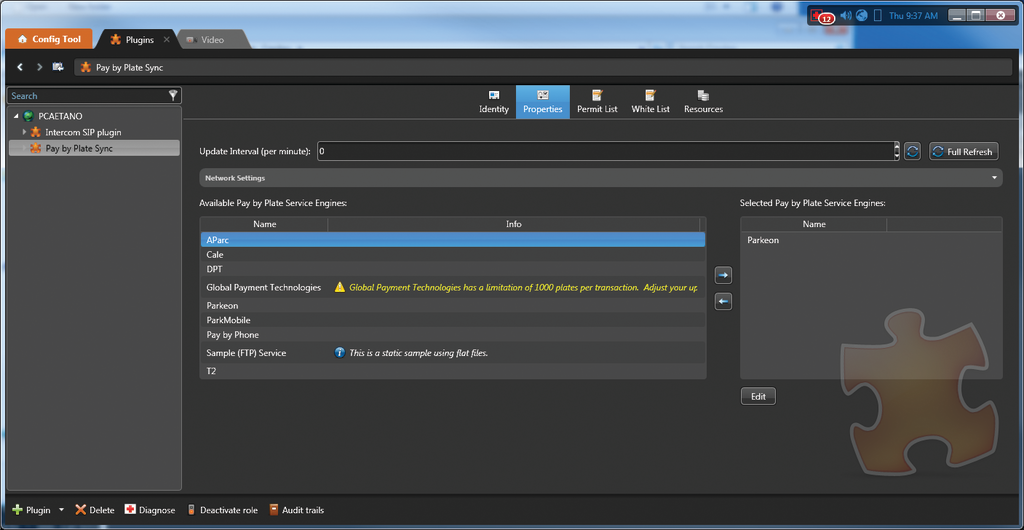Click Deactivate role
This screenshot has height=530, width=1024.
pyautogui.click(x=222, y=510)
